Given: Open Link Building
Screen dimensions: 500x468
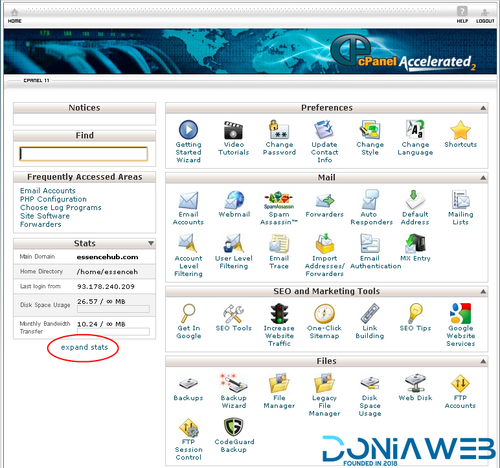Looking at the screenshot, I should 370,321.
